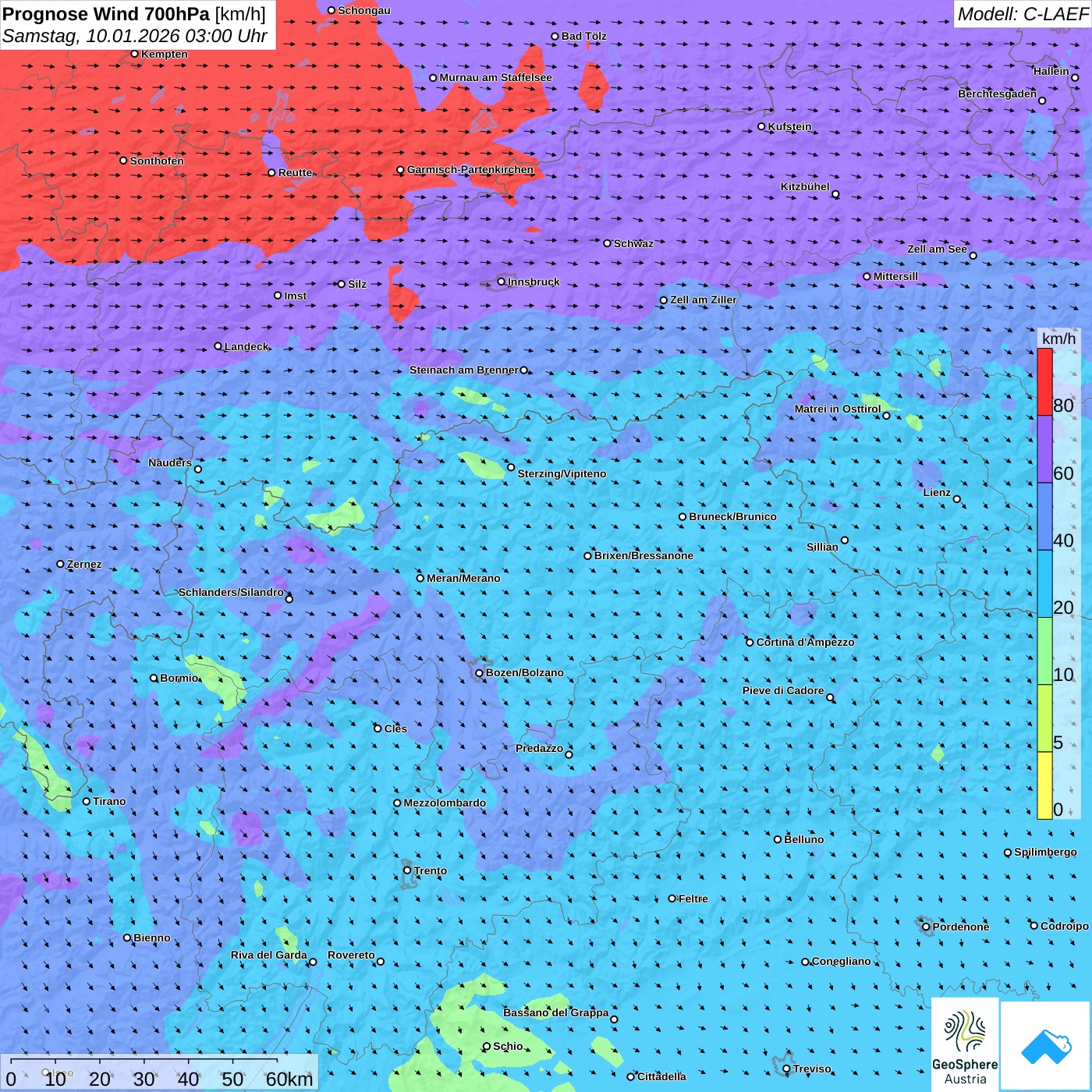Screen dimensions: 1092x1092
Task: Click the 'Bruneck/Brunico' label
Action: [x=732, y=516]
